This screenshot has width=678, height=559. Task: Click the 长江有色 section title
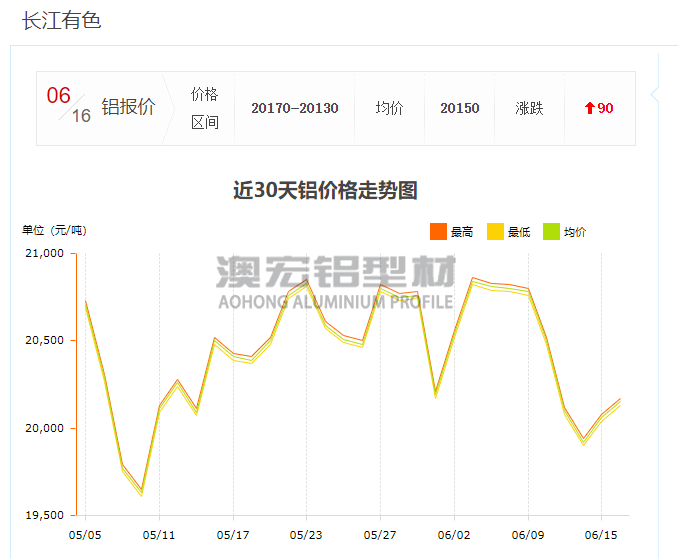pos(62,20)
